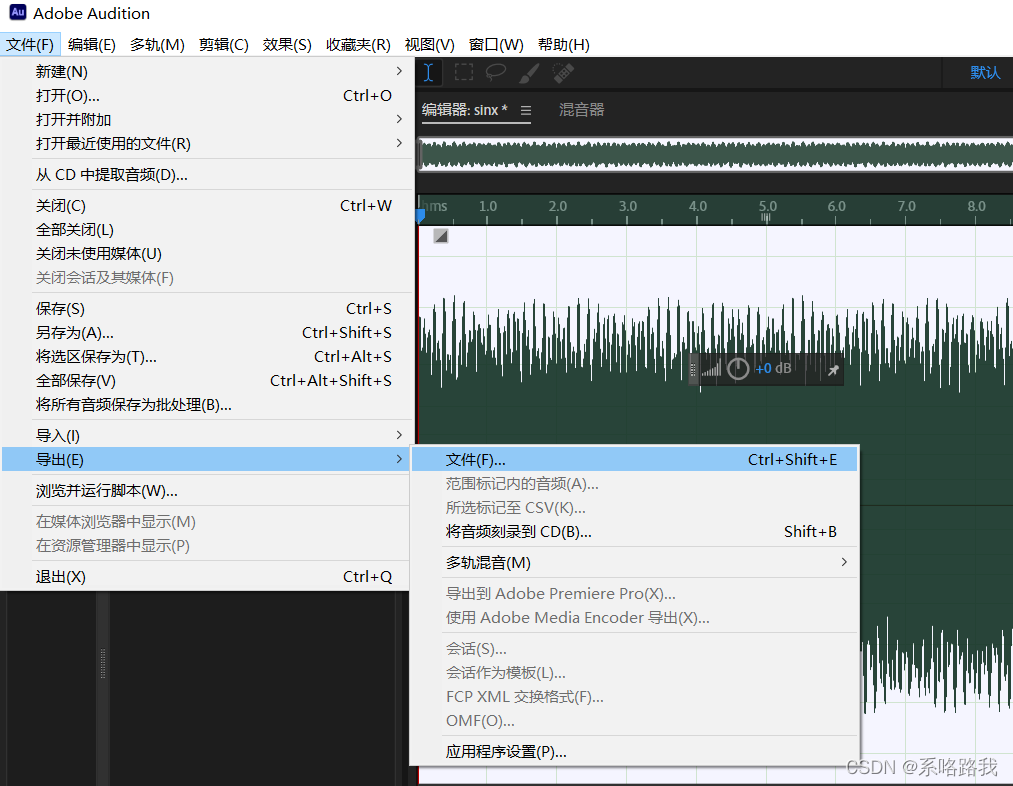Screen dimensions: 1013x786
Task: Click the HUD volume knob
Action: (738, 369)
